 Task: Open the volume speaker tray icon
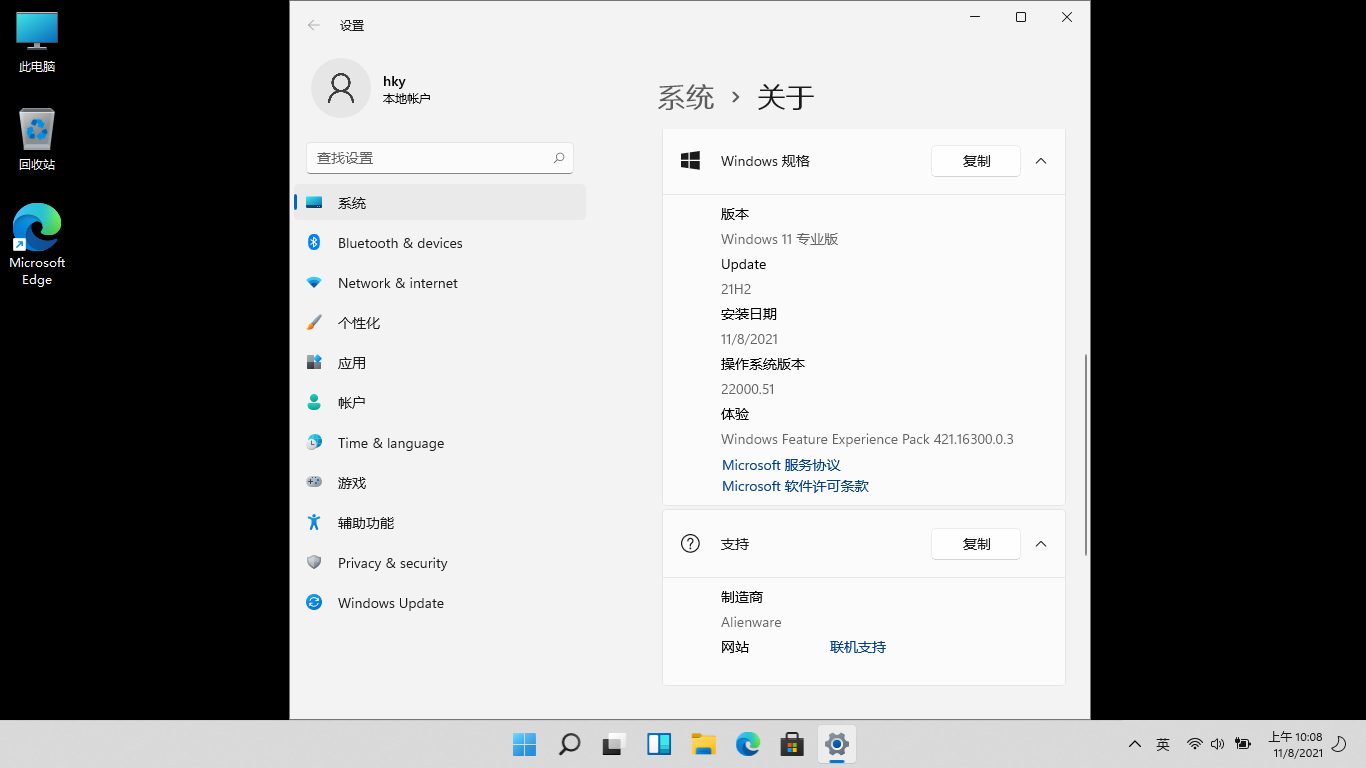[x=1217, y=744]
